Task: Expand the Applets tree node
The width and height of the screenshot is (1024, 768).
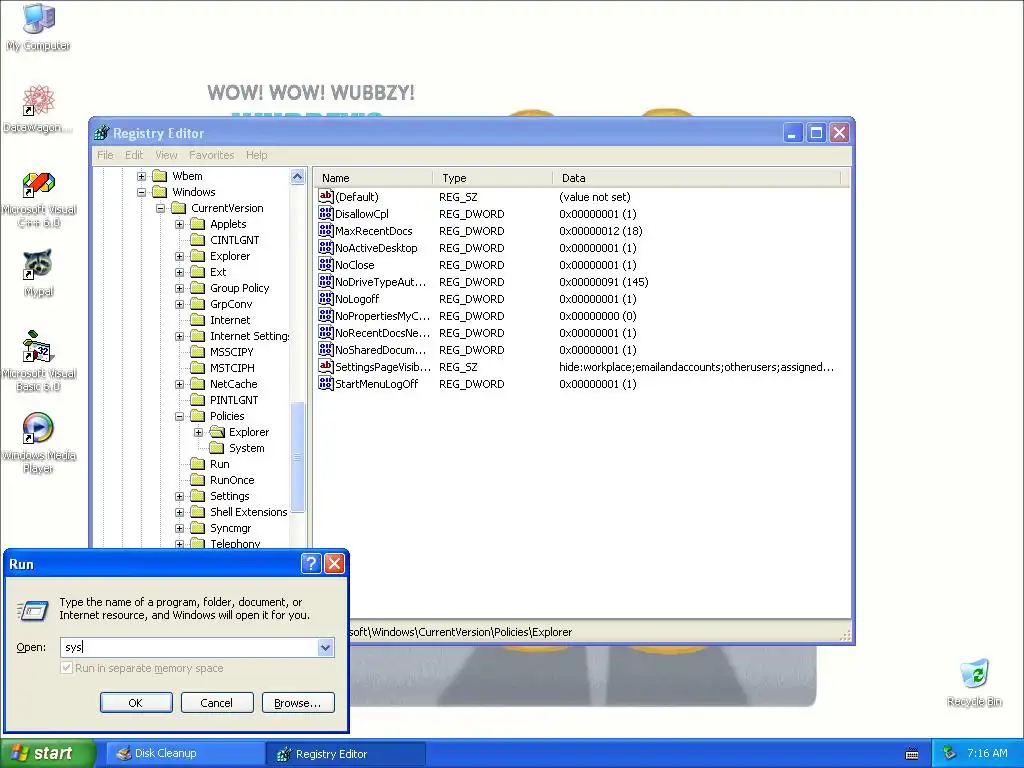Action: point(179,224)
